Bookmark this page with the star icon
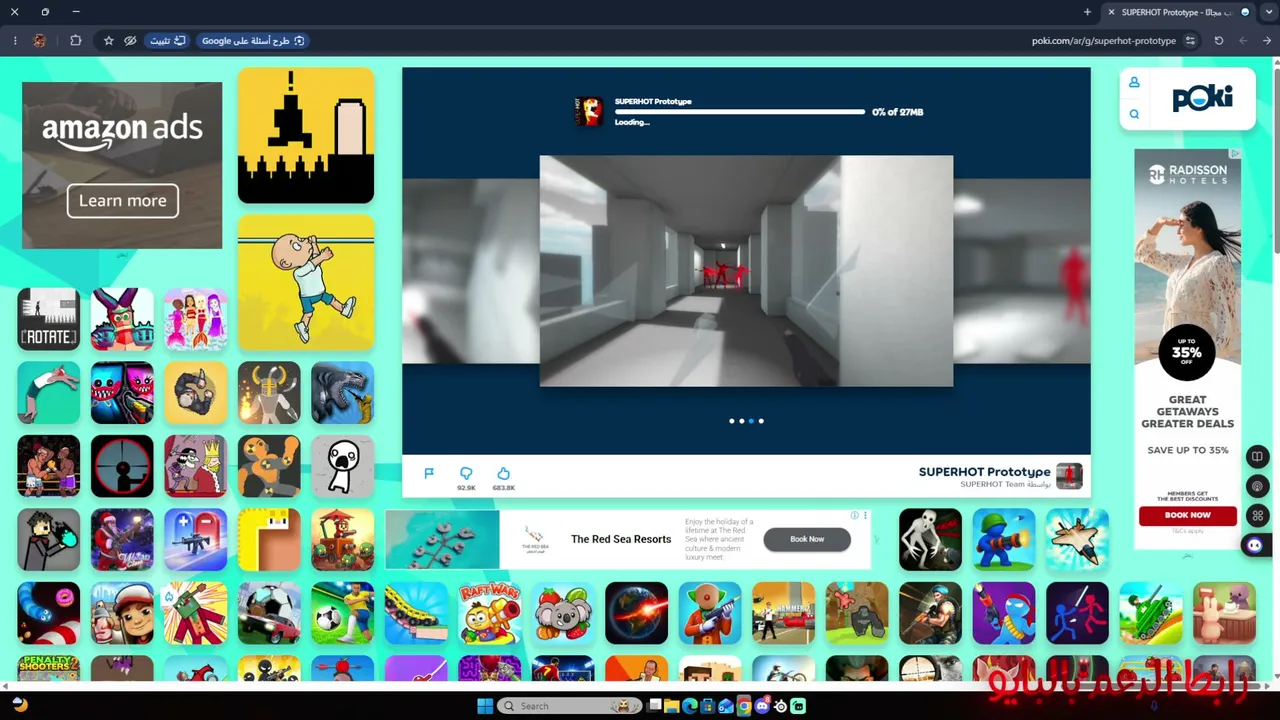The width and height of the screenshot is (1280, 720). pos(109,41)
